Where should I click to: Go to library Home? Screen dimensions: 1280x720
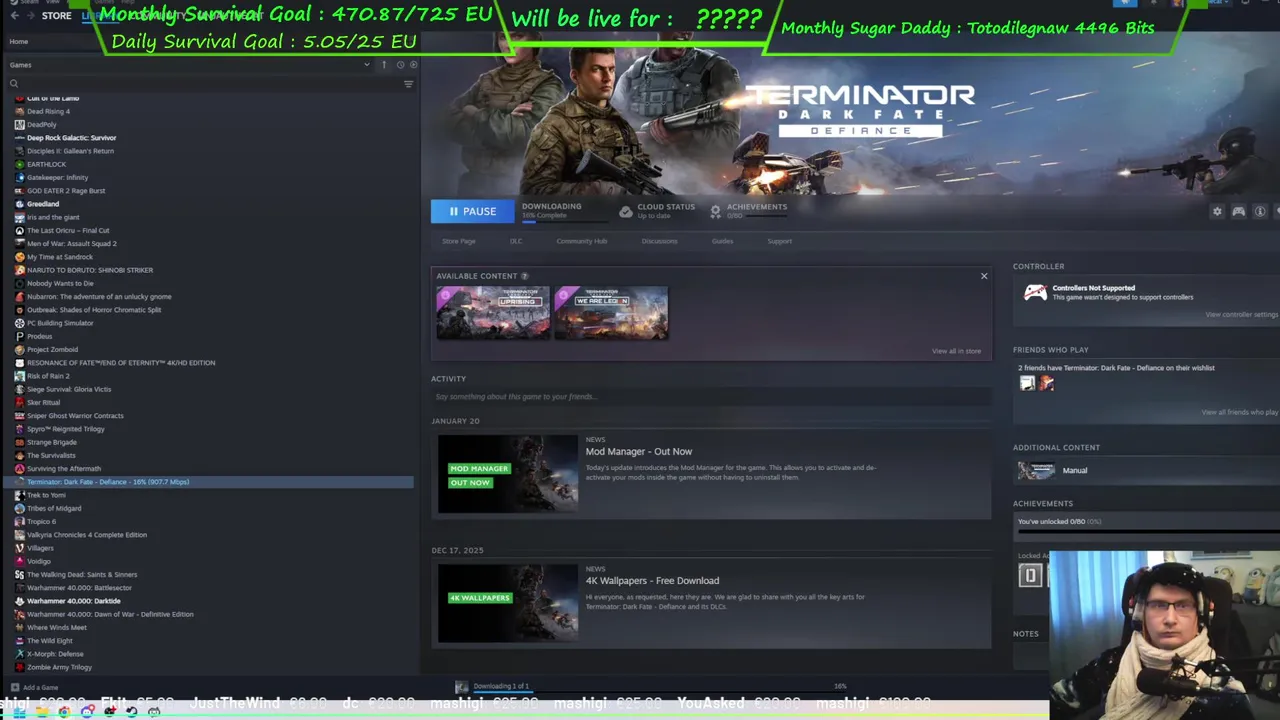pyautogui.click(x=19, y=42)
